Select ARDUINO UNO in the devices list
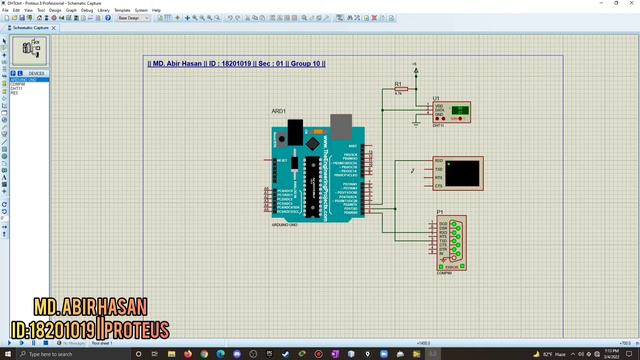640x360 pixels. coord(29,80)
